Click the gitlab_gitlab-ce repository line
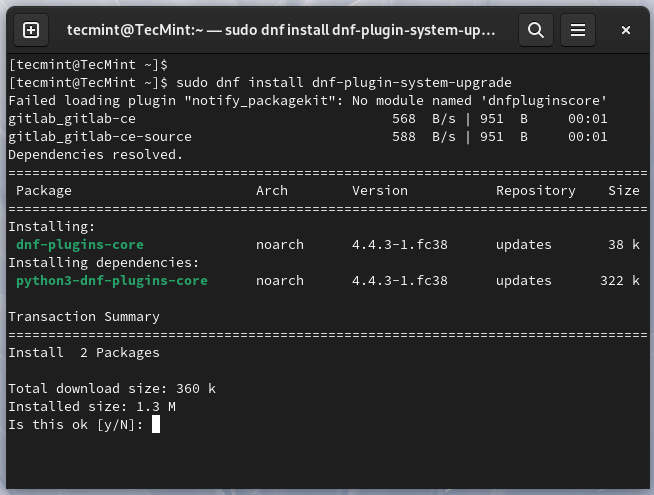This screenshot has width=654, height=495. pyautogui.click(x=308, y=119)
